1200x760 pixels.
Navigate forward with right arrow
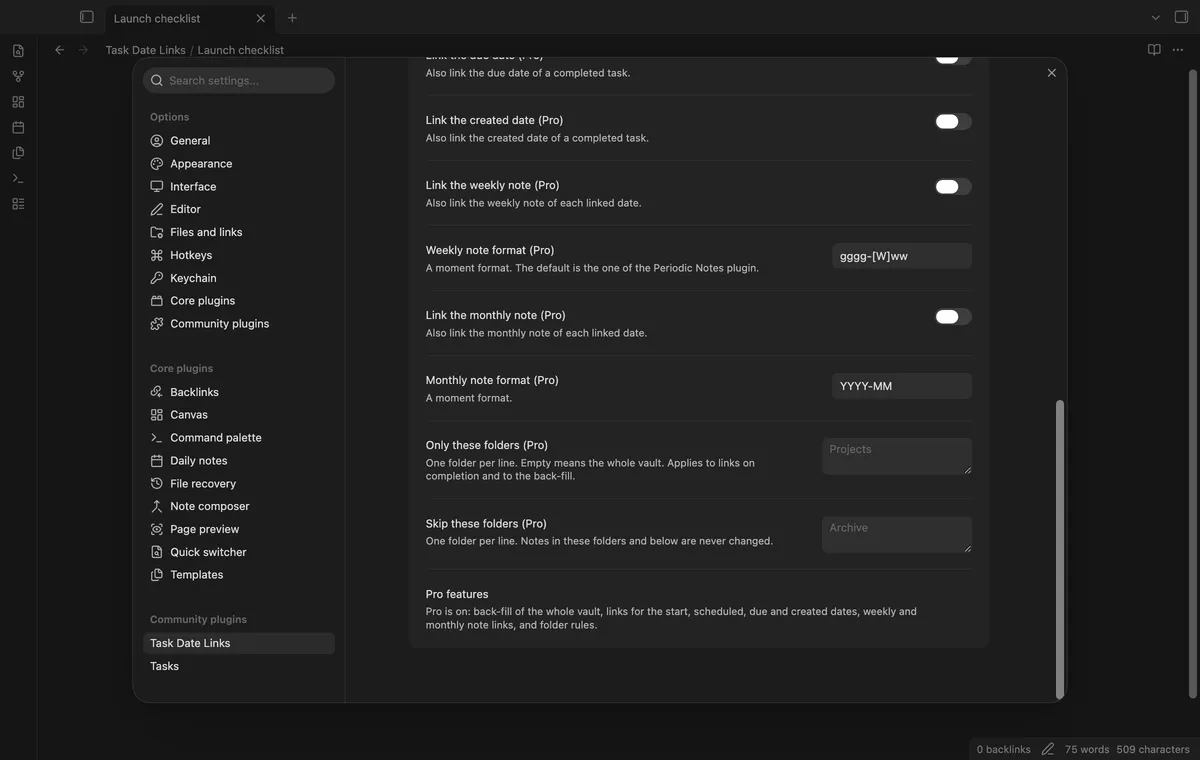(83, 50)
